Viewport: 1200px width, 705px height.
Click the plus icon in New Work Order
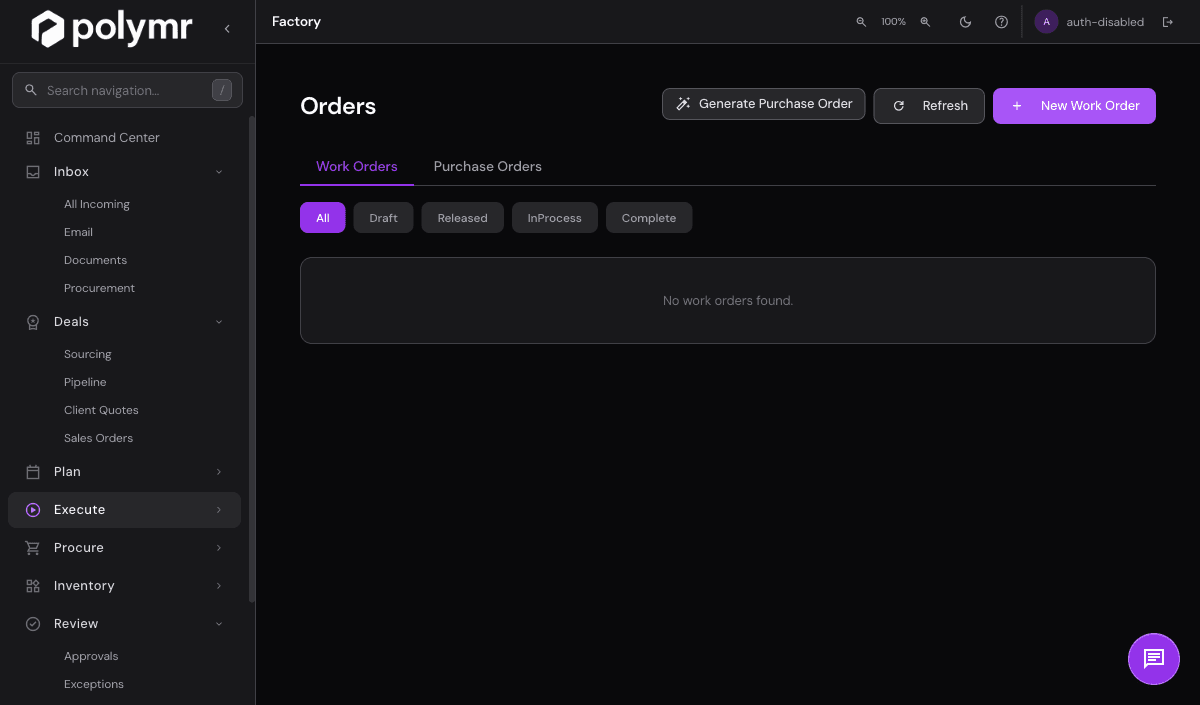point(1017,106)
